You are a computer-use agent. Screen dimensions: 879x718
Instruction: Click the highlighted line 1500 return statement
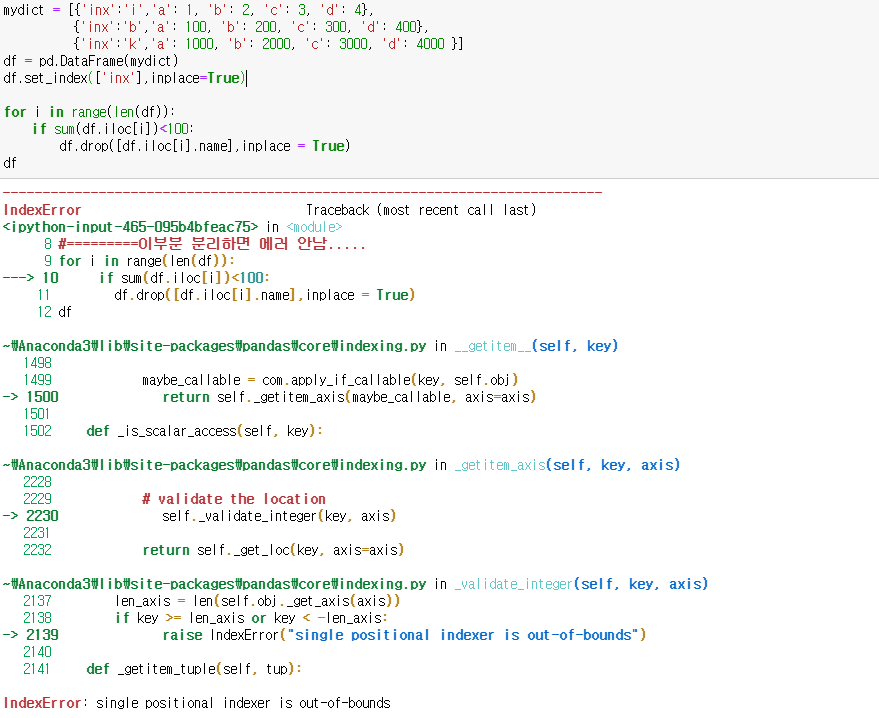click(349, 397)
